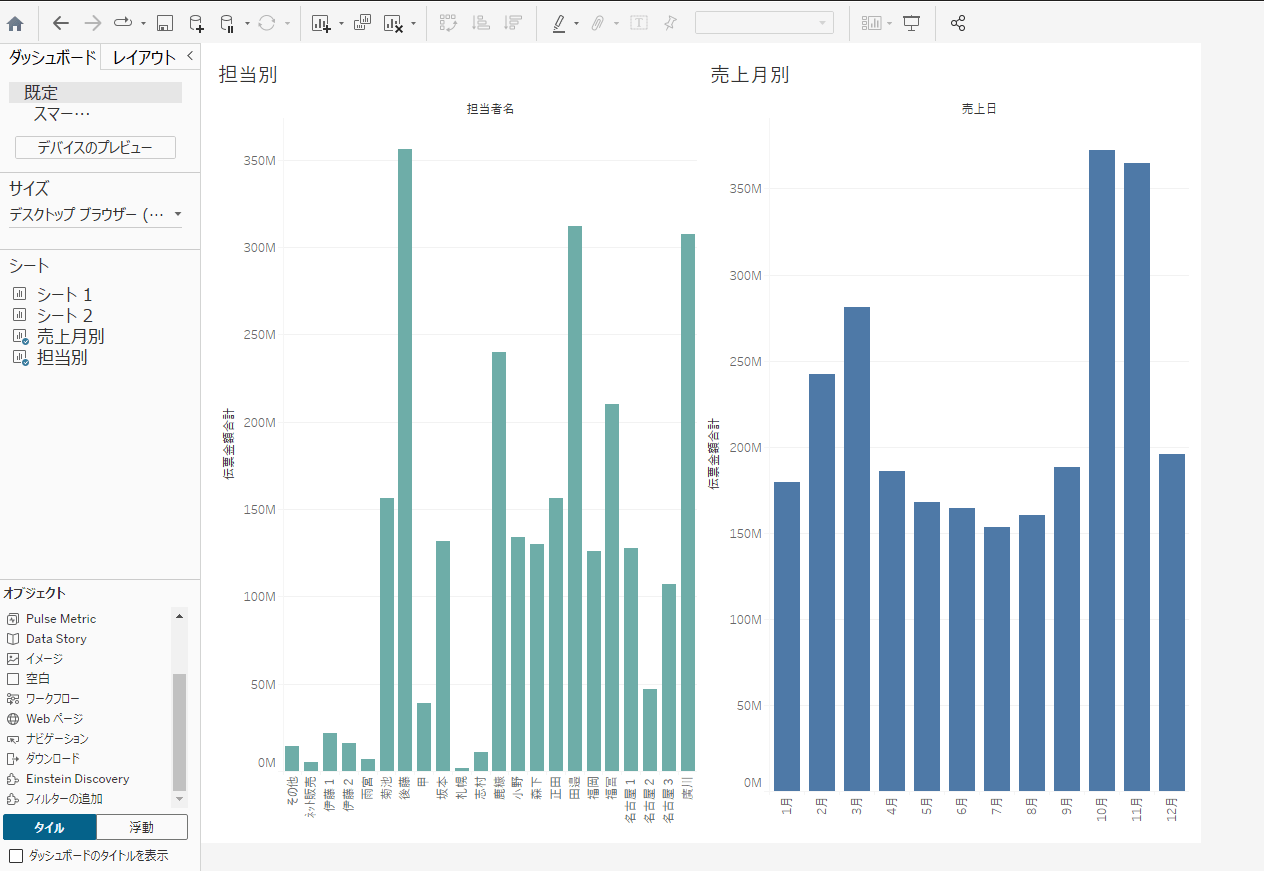Click the デバイスのプレビュー button
The width and height of the screenshot is (1264, 871).
point(95,147)
